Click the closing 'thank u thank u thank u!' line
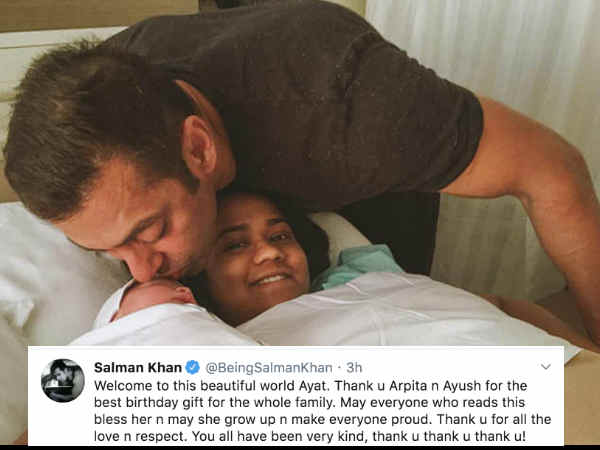Screen dimensions: 600x450 pos(449,436)
